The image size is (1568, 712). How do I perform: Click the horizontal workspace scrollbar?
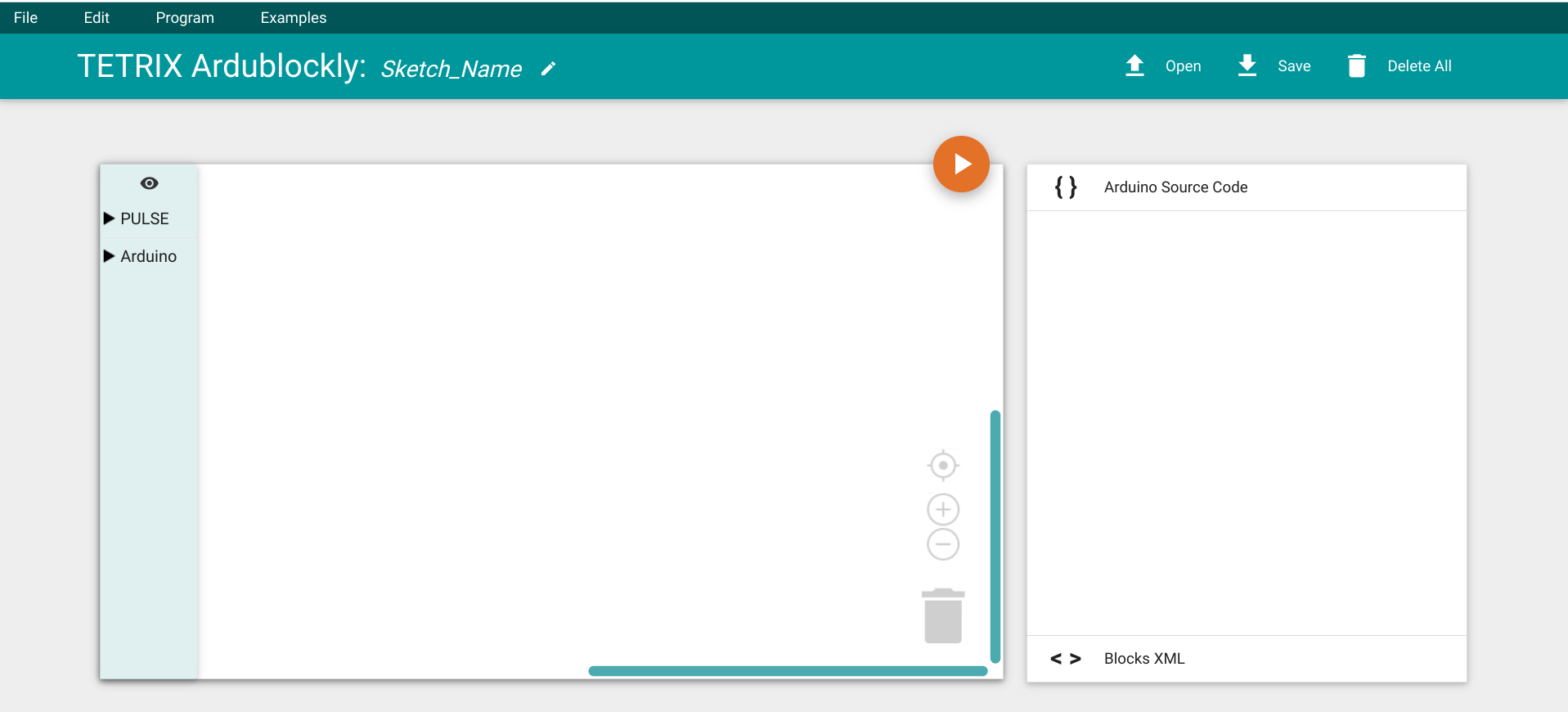(x=788, y=671)
